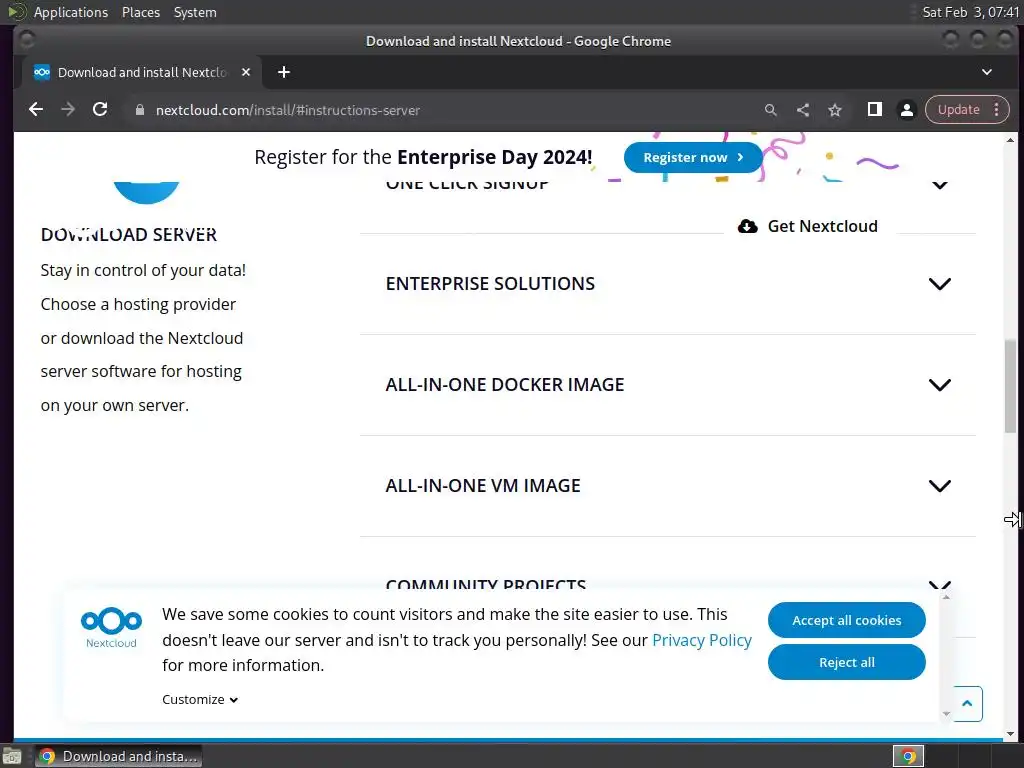1024x768 pixels.
Task: Open Customize cookie options
Action: pos(200,699)
